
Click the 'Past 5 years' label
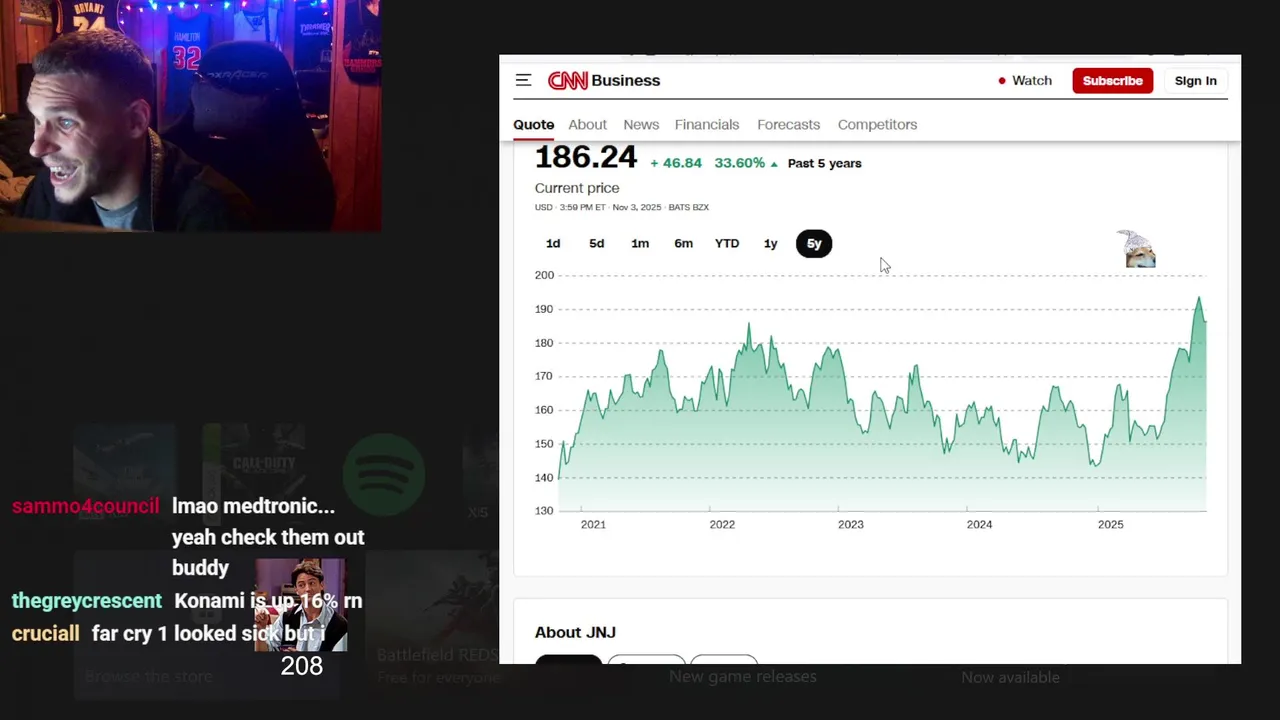coord(825,163)
